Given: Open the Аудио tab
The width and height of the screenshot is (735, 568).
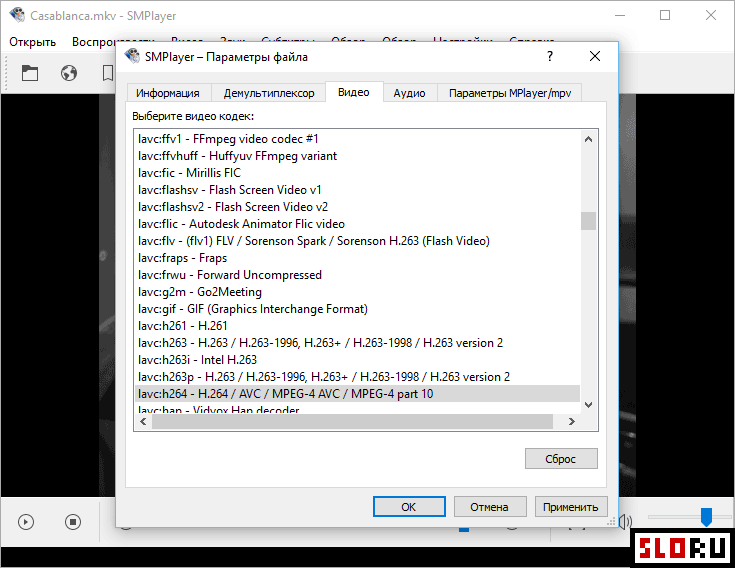Looking at the screenshot, I should click(409, 93).
